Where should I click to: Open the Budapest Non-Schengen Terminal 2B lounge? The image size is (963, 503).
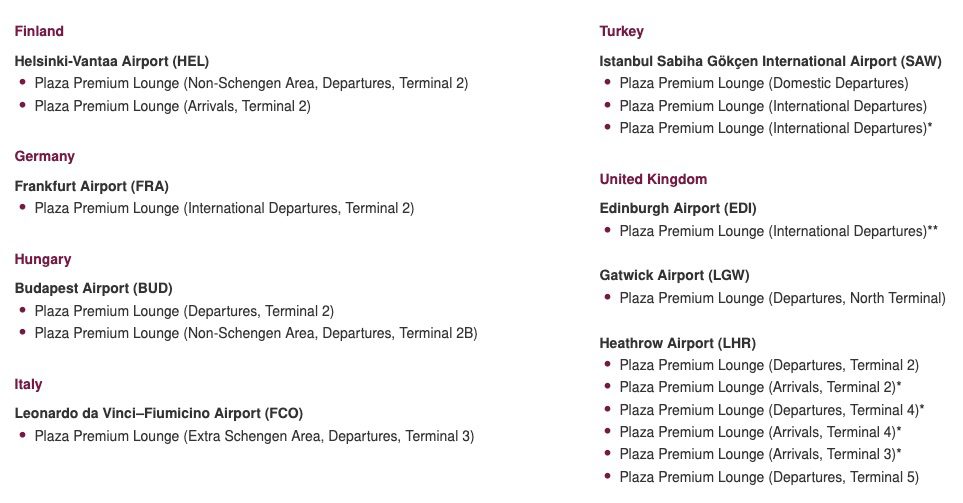click(255, 333)
